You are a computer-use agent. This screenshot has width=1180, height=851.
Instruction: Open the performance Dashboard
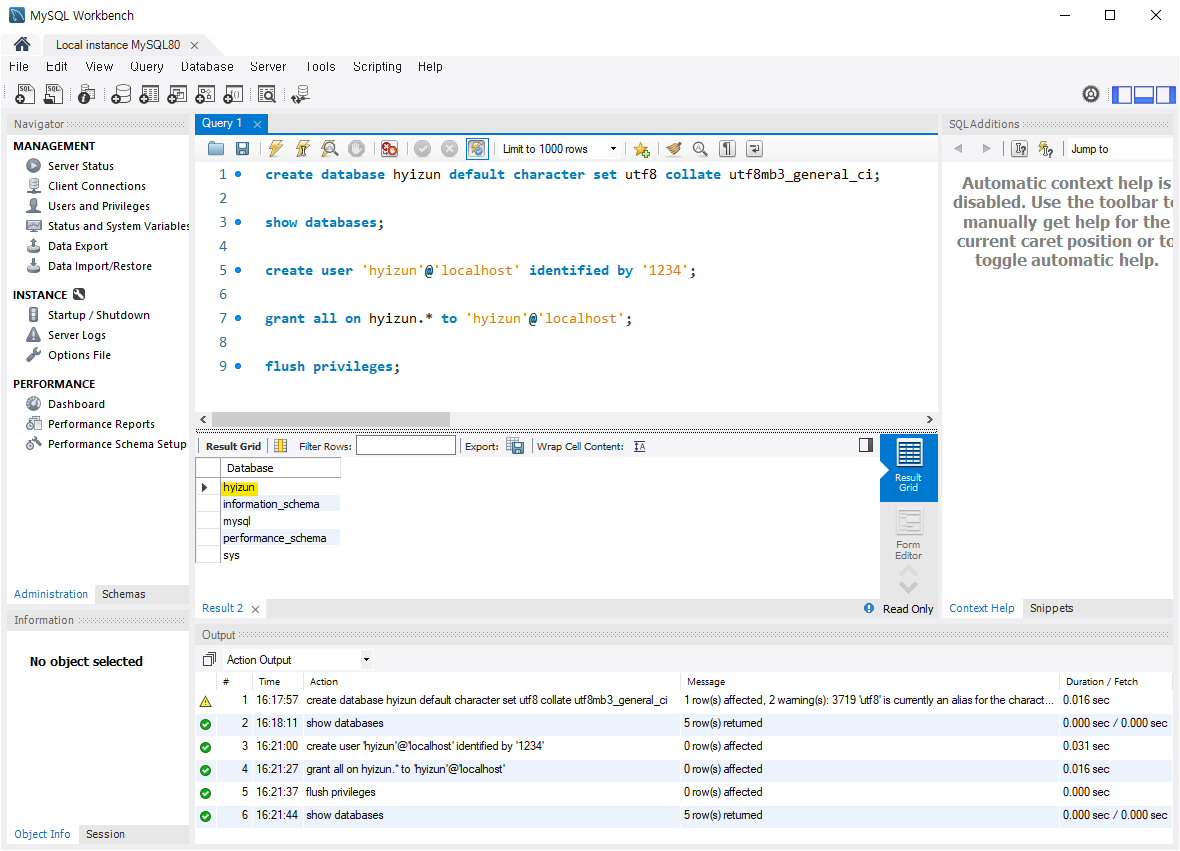click(x=76, y=404)
